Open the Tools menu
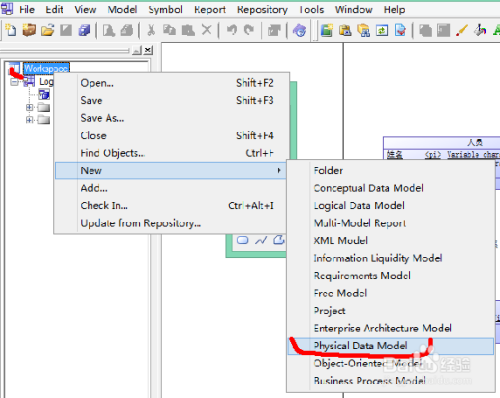Screen dimensions: 500x398 311,10
